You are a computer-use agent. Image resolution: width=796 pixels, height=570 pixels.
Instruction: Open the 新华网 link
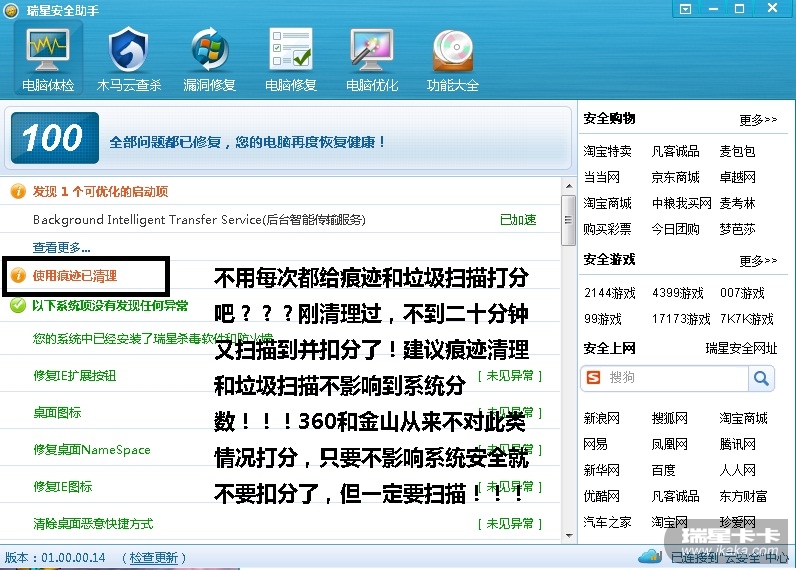602,470
